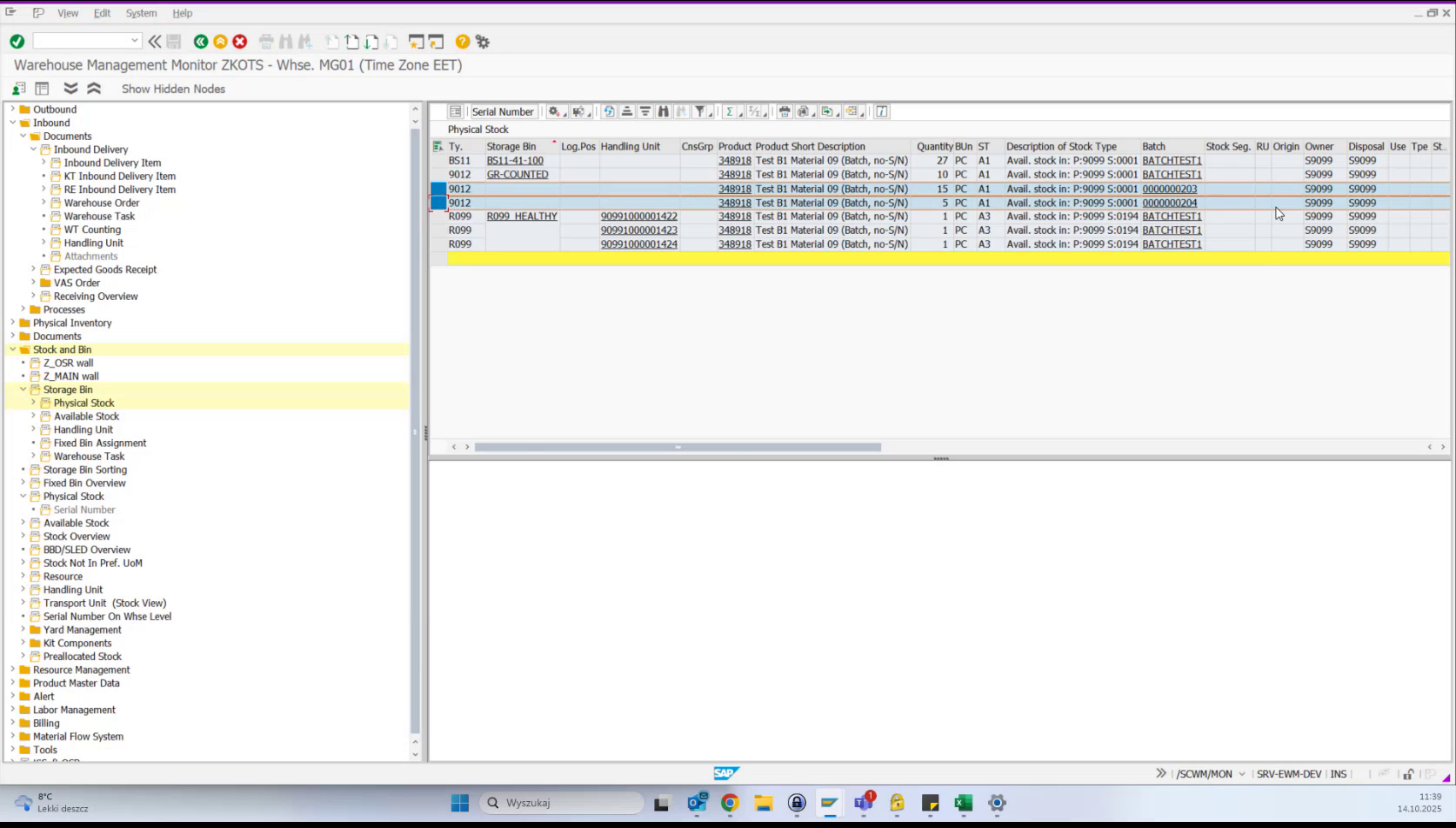Export grid data with the spreadsheet icon
Viewport: 1456px width, 828px height.
tap(827, 111)
